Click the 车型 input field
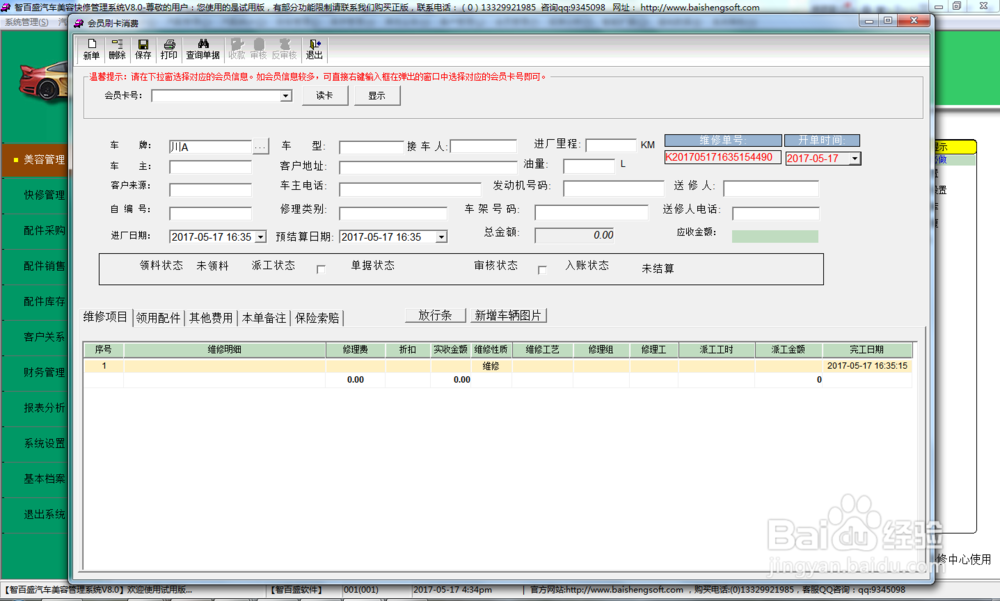 click(x=372, y=147)
